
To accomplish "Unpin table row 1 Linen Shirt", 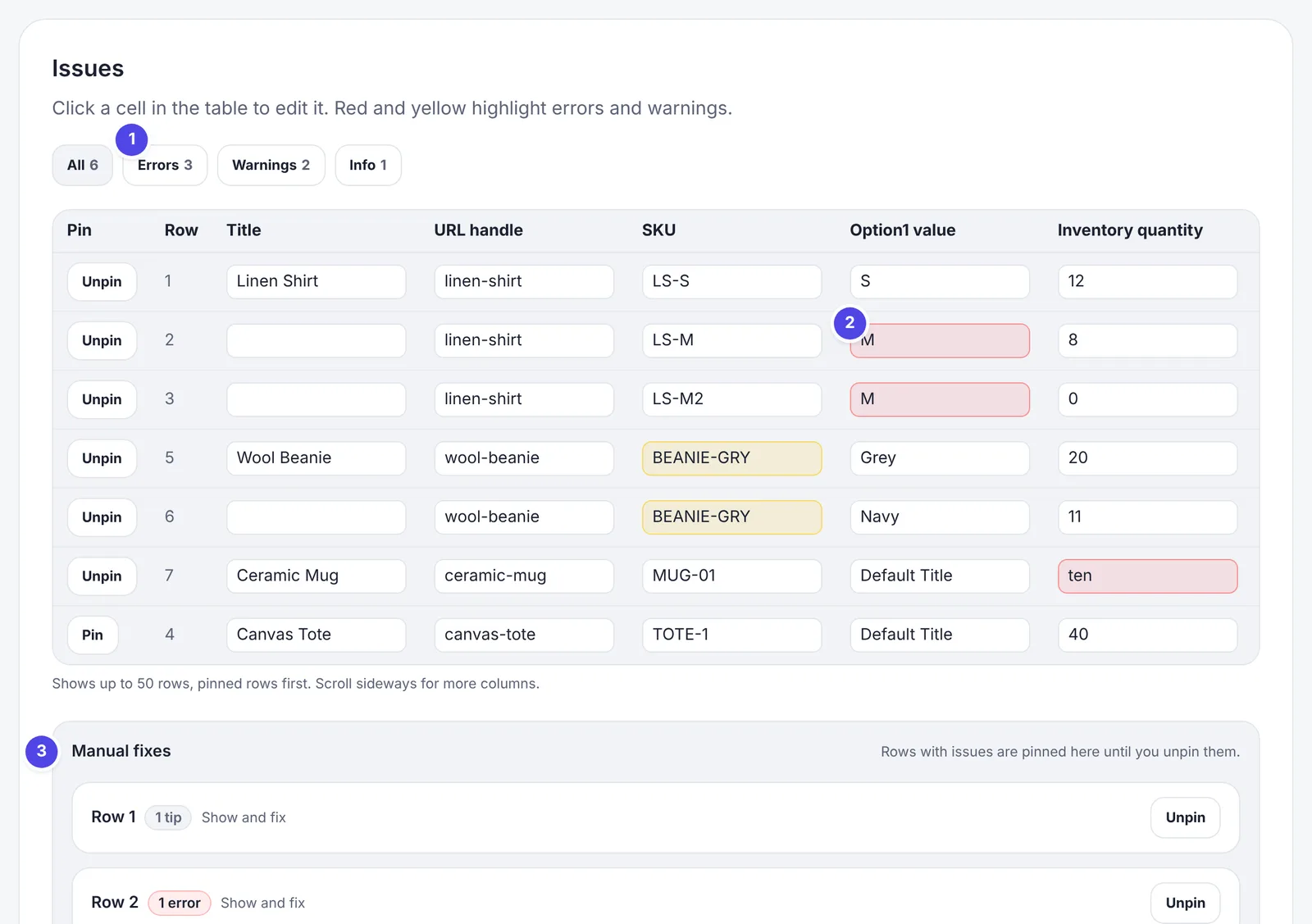I will click(x=102, y=281).
